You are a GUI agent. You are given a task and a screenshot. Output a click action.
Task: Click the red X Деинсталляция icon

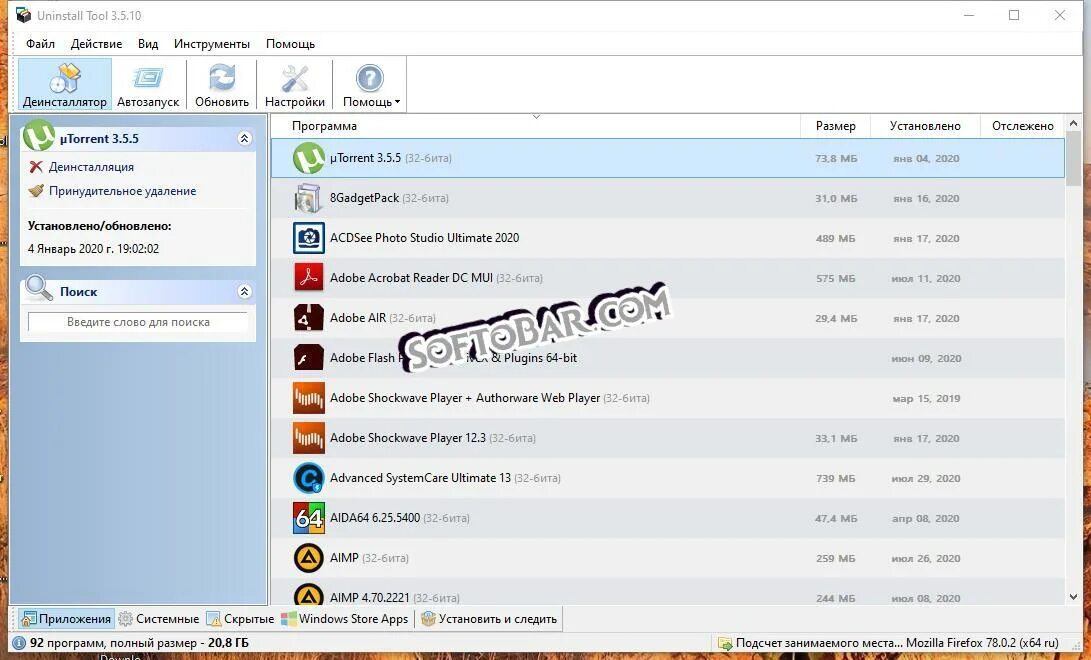35,167
